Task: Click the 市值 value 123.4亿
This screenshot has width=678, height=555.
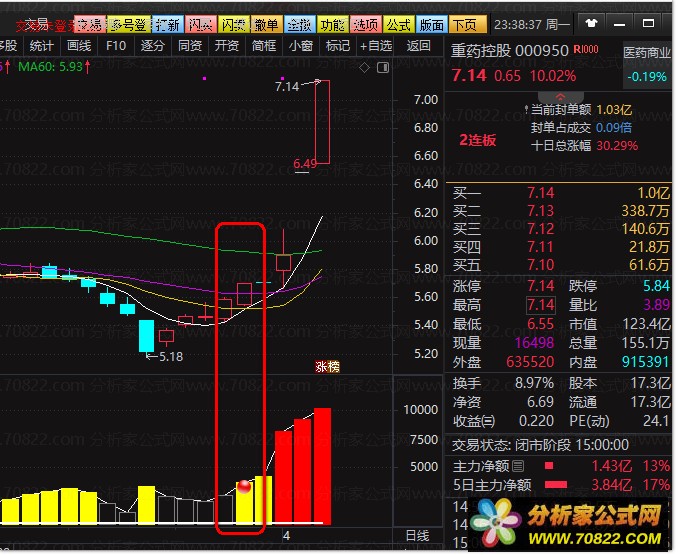Action: [x=646, y=324]
